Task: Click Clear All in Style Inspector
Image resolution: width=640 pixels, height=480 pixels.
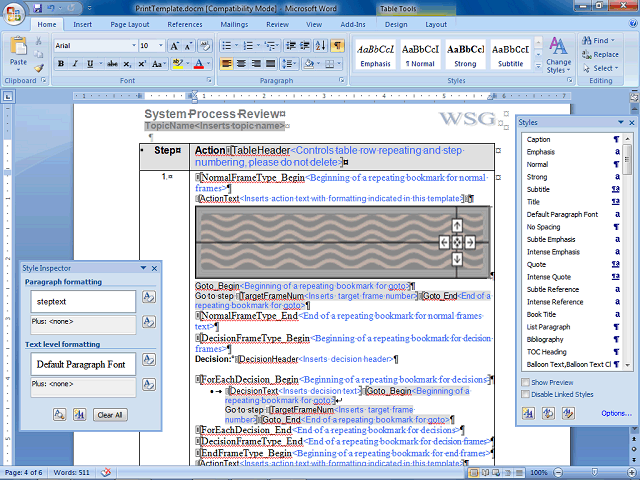Action: (110, 415)
